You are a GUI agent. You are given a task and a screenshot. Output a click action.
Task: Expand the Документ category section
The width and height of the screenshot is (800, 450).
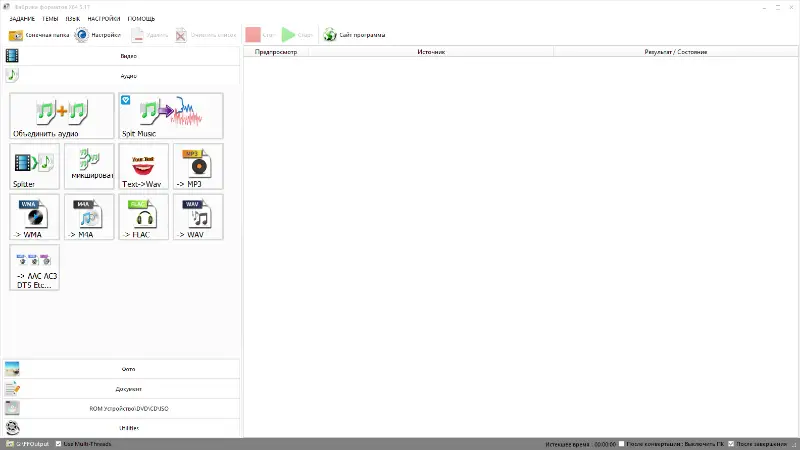[121, 389]
